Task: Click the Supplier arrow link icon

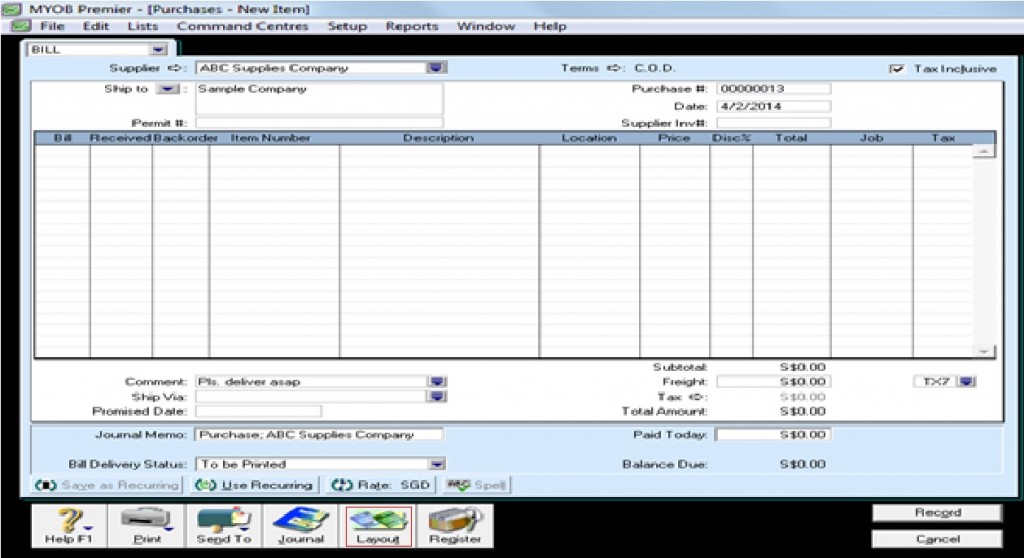Action: tap(175, 68)
